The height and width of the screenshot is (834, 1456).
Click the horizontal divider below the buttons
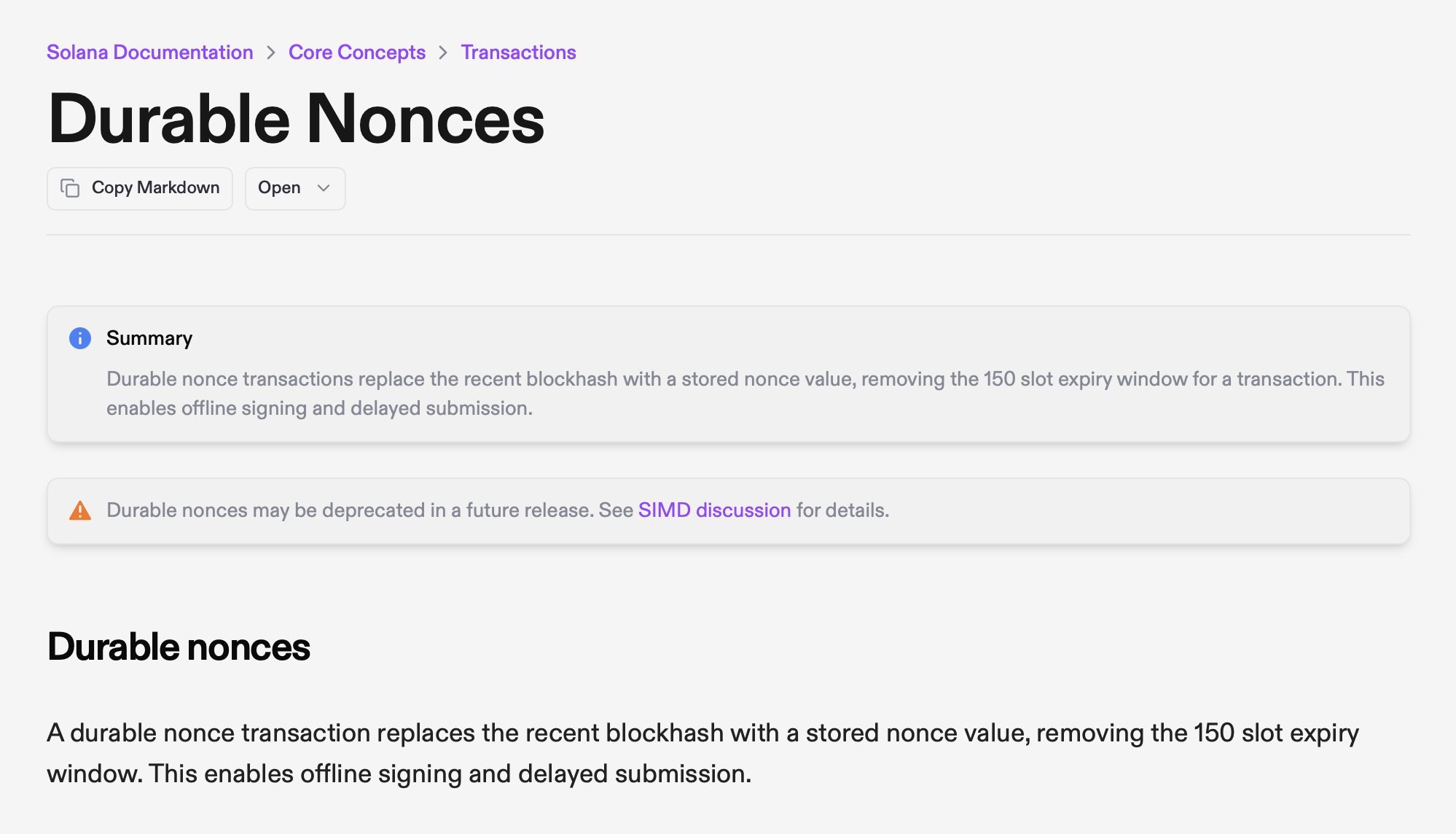tap(729, 235)
